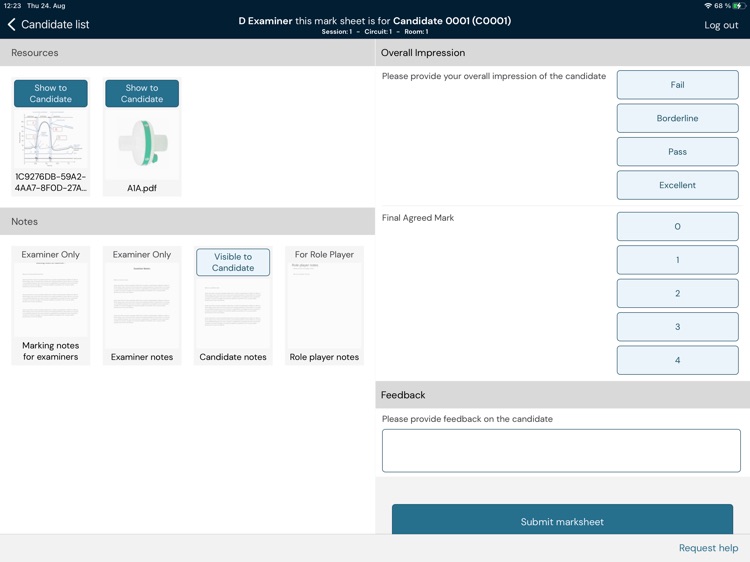Click Submit marksheet

pyautogui.click(x=562, y=519)
